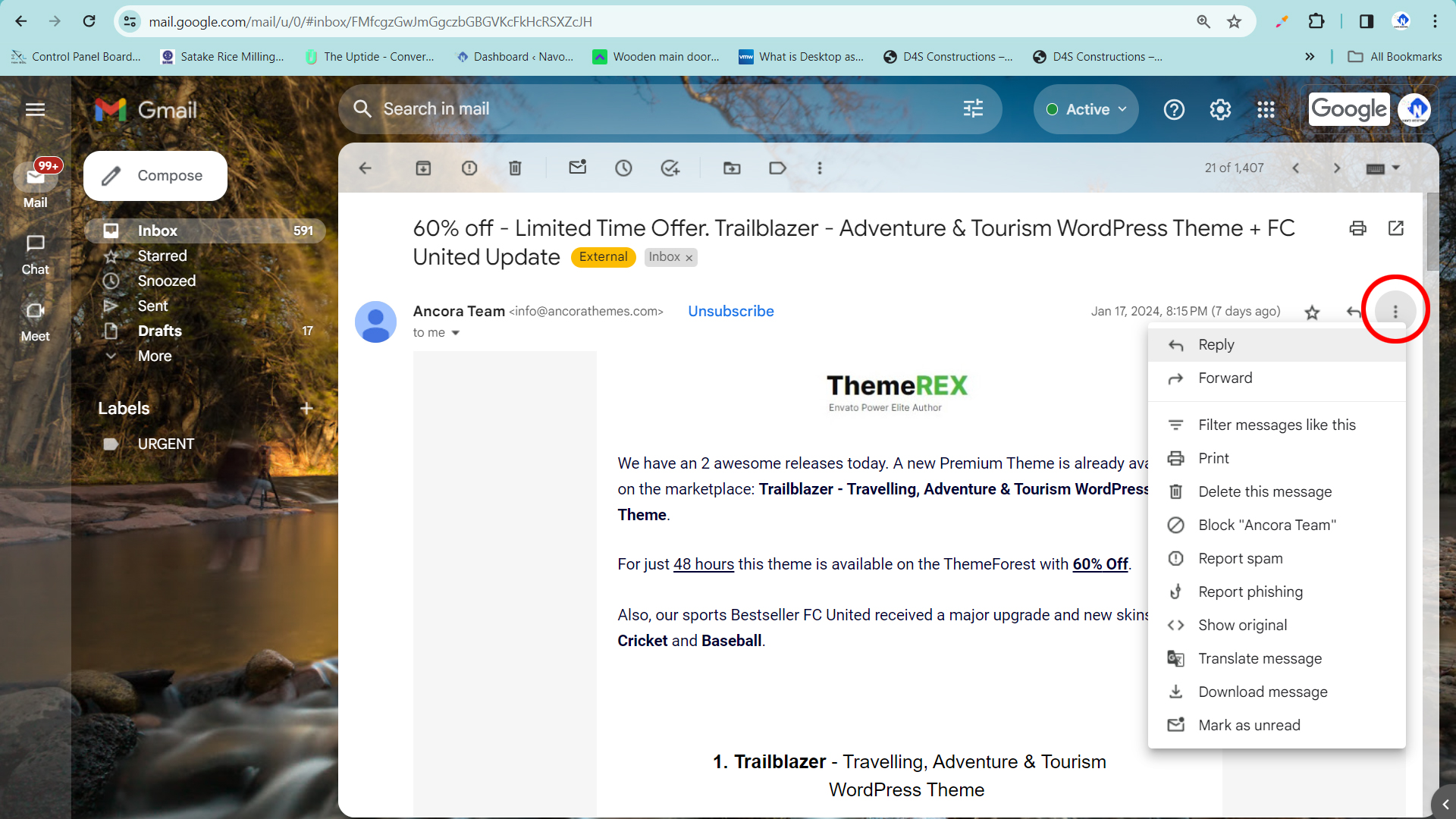Click the Add to Tasks icon
Viewport: 1456px width, 819px height.
670,168
